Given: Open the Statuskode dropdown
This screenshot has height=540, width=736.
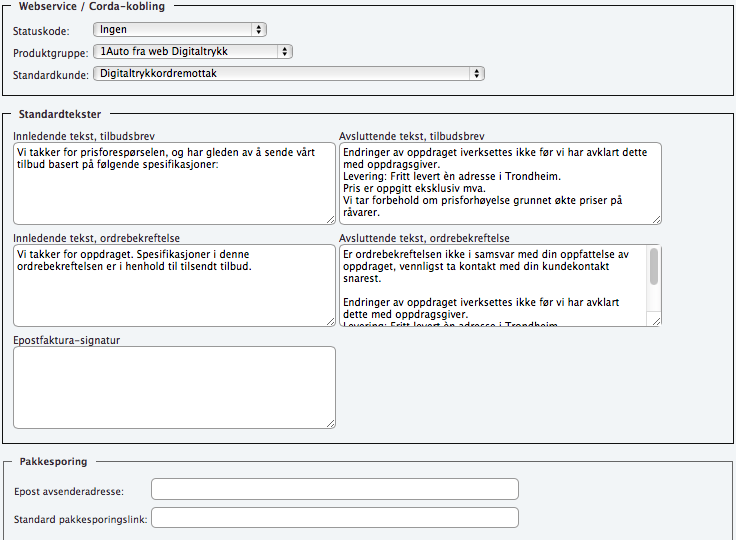Looking at the screenshot, I should (182, 30).
